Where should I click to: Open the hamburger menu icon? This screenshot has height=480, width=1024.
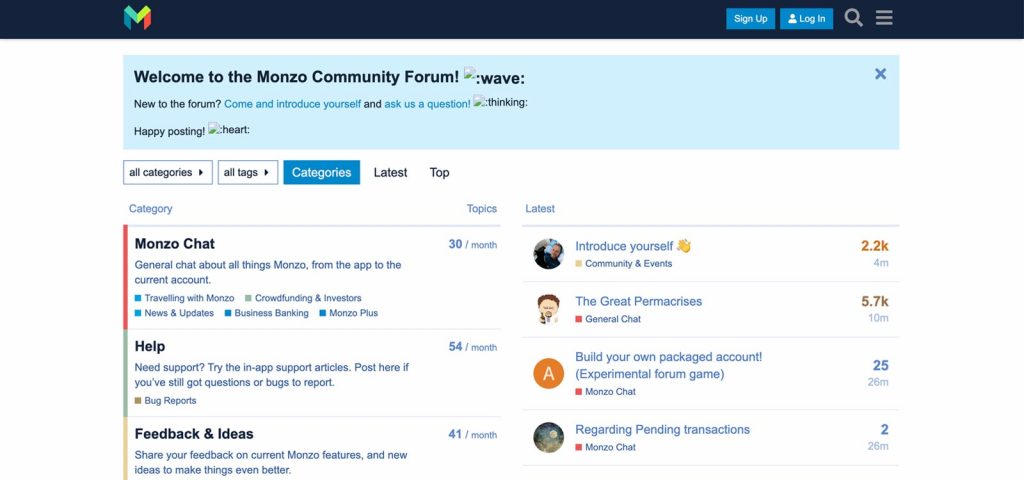(884, 18)
